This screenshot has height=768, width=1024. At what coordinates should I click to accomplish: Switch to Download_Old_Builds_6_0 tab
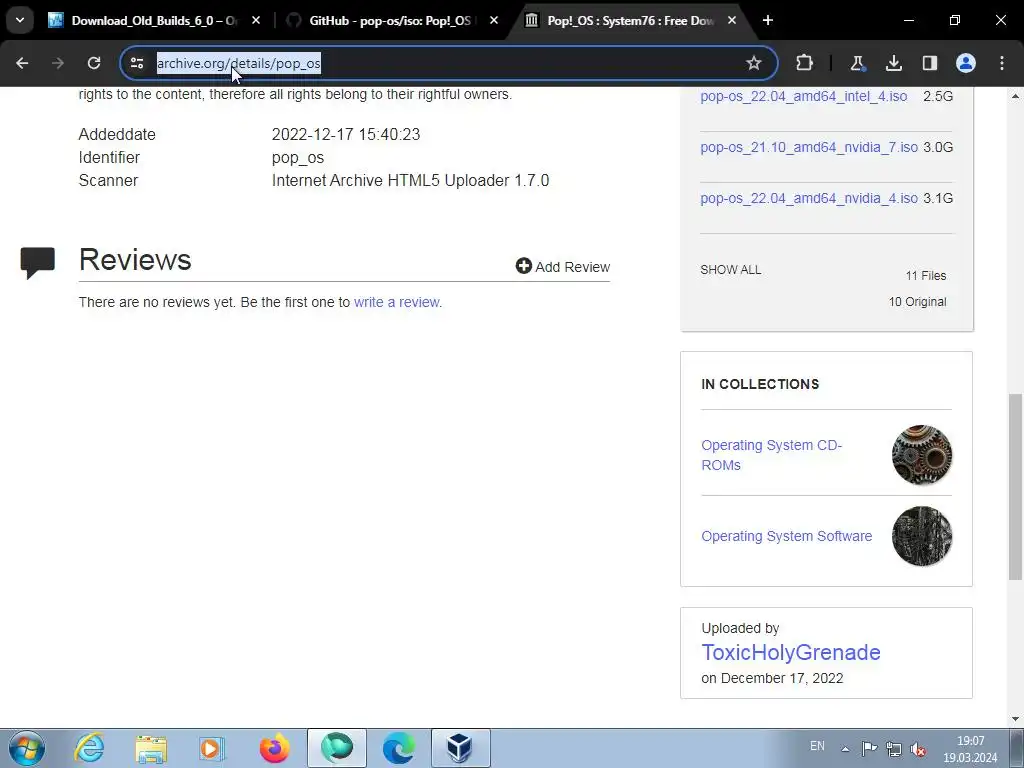[153, 21]
